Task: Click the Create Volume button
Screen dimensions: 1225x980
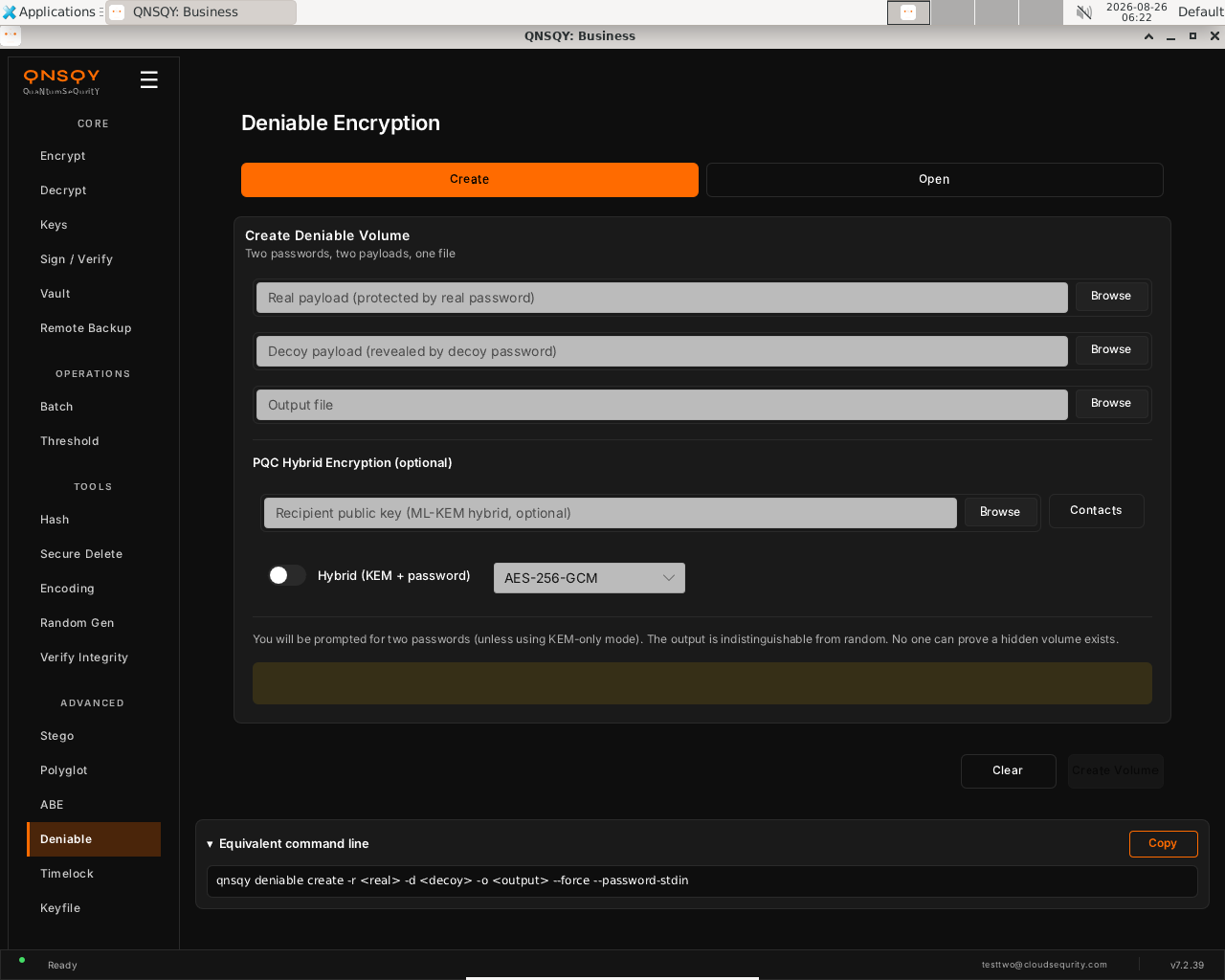Action: click(x=1115, y=771)
